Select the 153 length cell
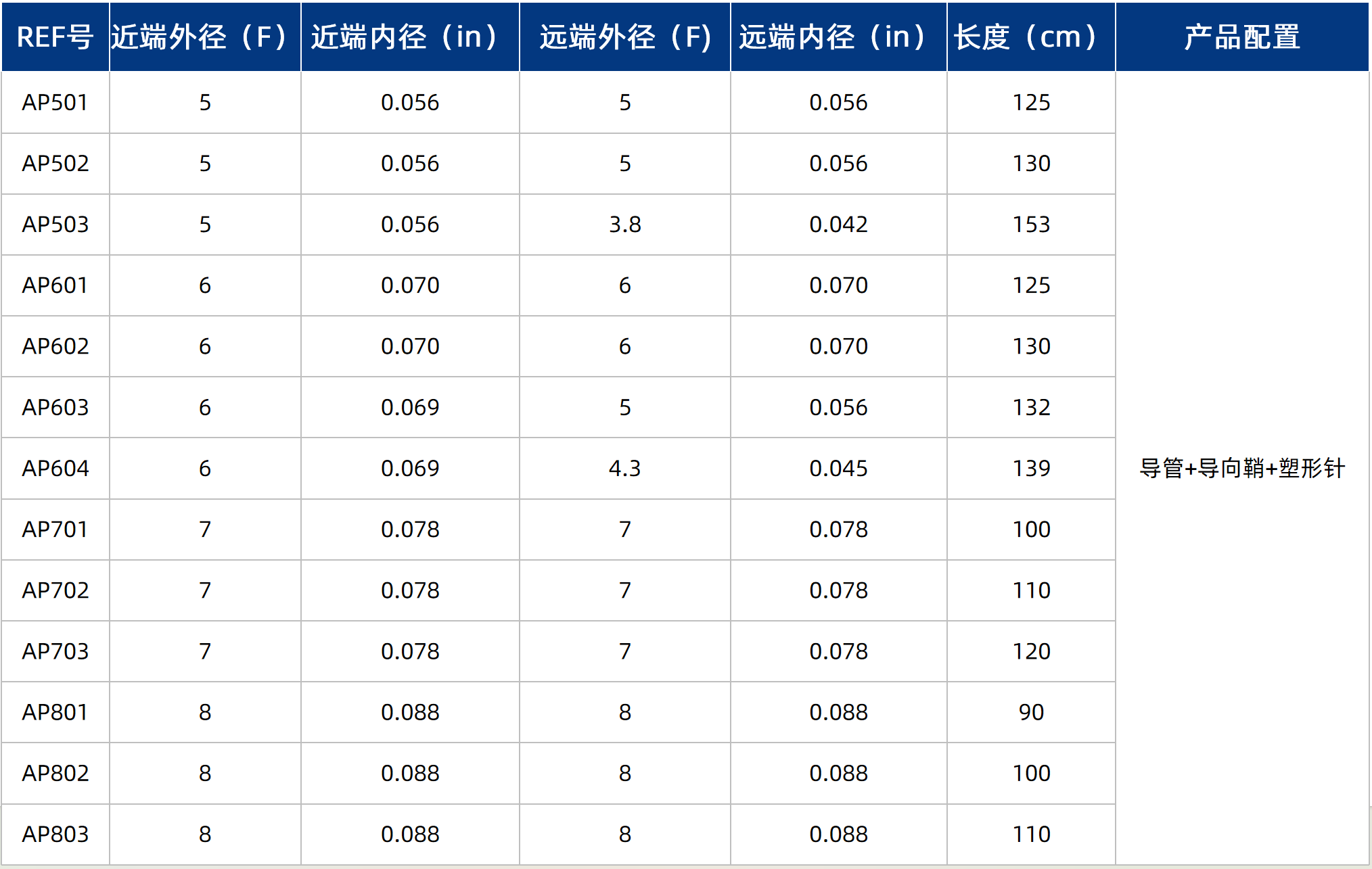This screenshot has height=869, width=1372. [x=1031, y=225]
